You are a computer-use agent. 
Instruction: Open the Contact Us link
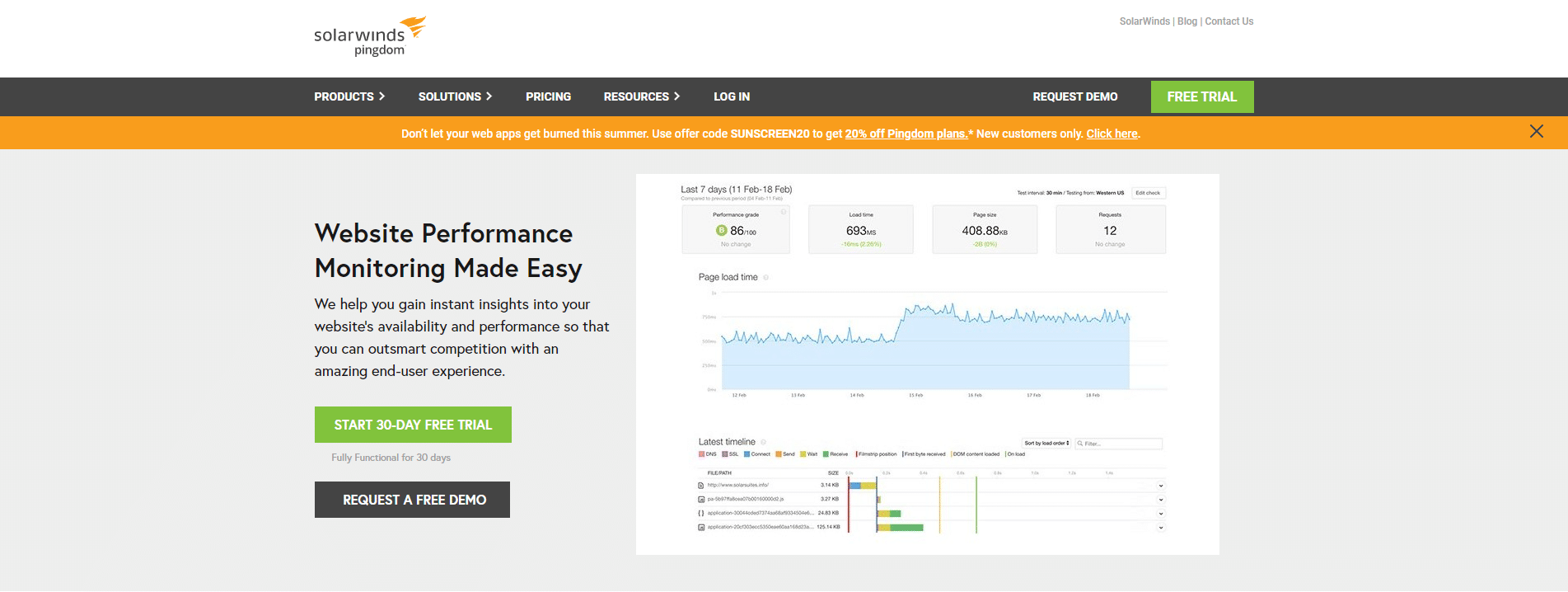[1229, 21]
